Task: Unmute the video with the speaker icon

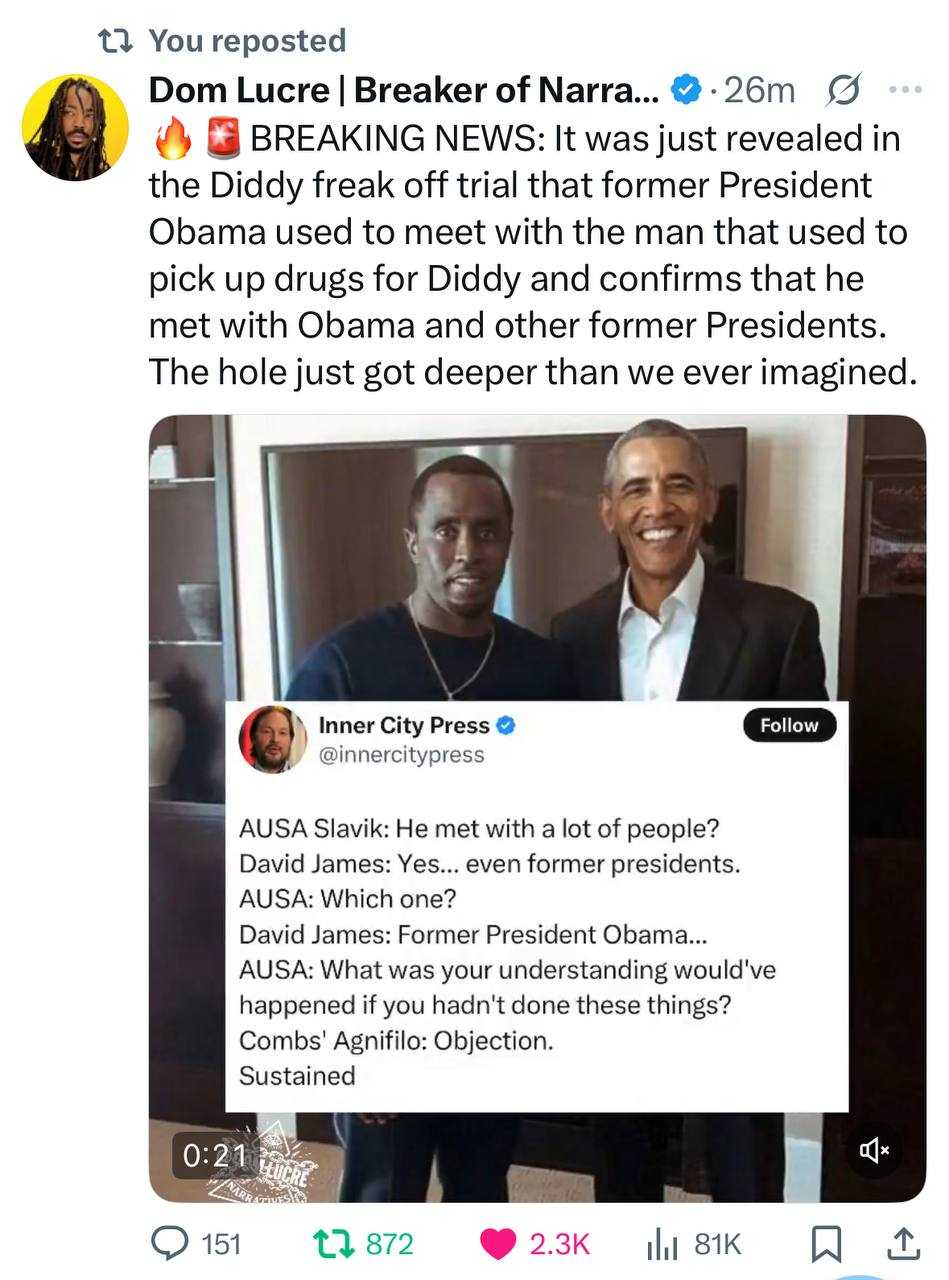Action: [x=873, y=1150]
